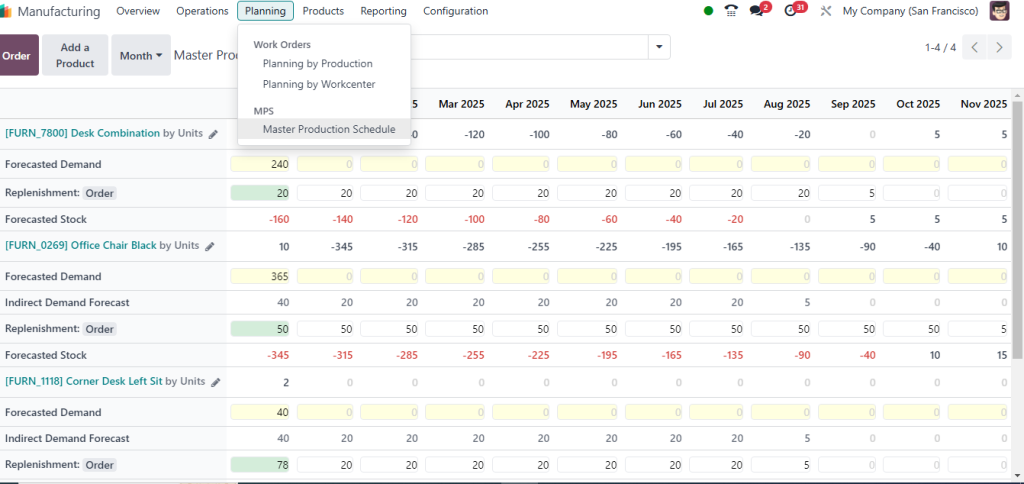
Task: Open the chat messages icon
Action: click(758, 11)
